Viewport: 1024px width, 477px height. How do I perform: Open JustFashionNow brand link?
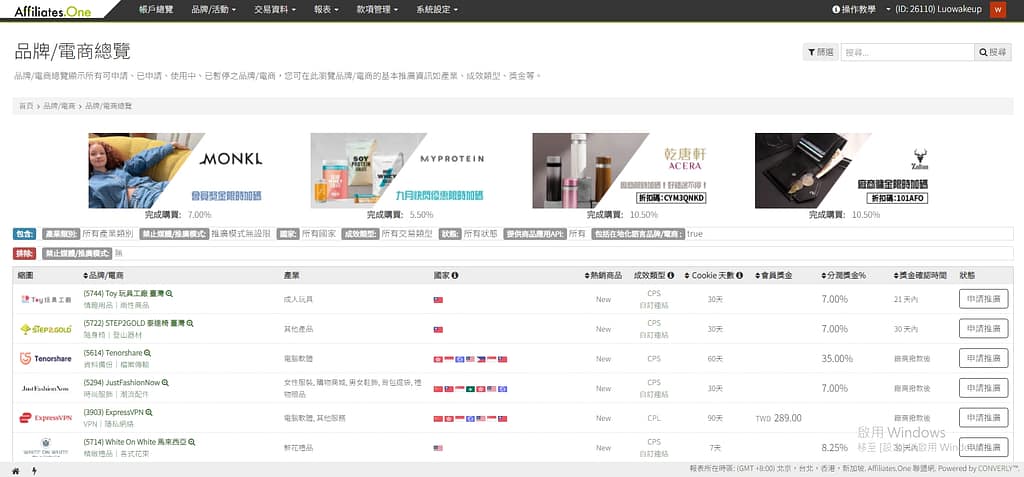[x=121, y=383]
